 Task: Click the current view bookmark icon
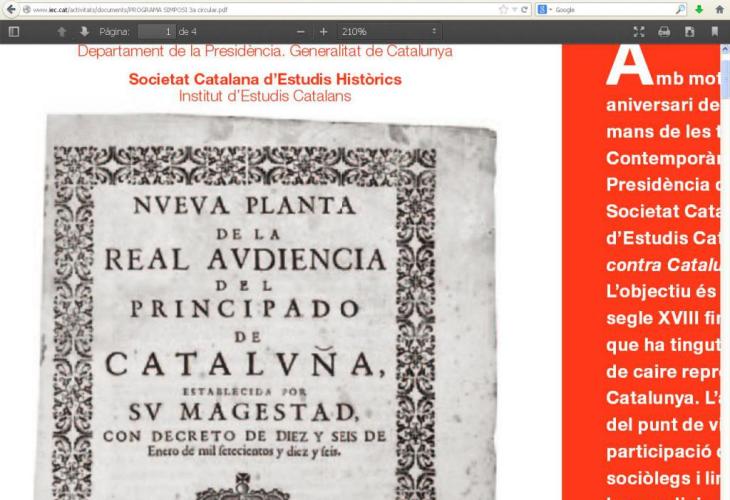(715, 32)
